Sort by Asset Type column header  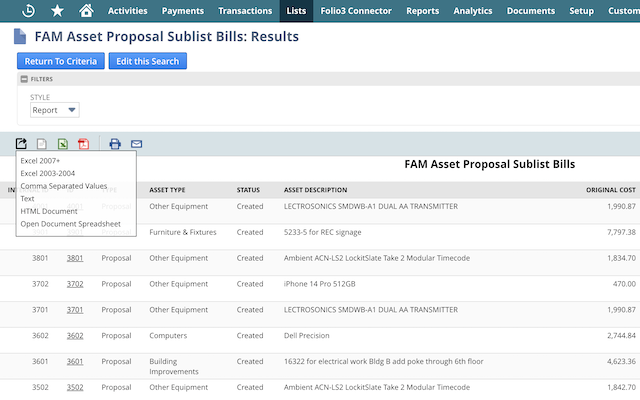[167, 190]
